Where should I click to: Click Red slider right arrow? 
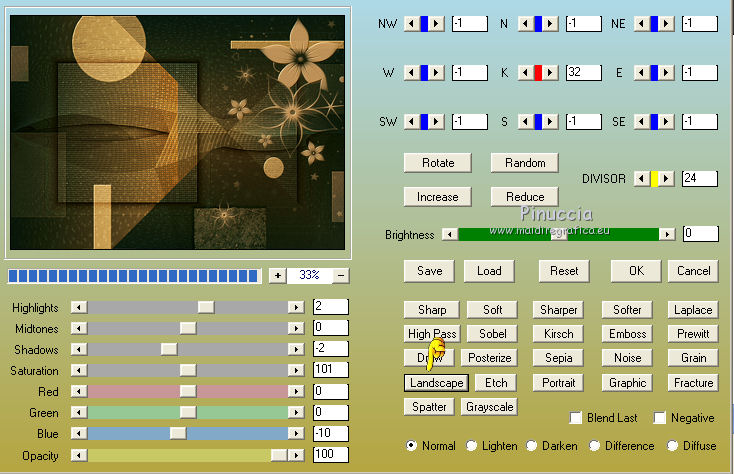(296, 391)
